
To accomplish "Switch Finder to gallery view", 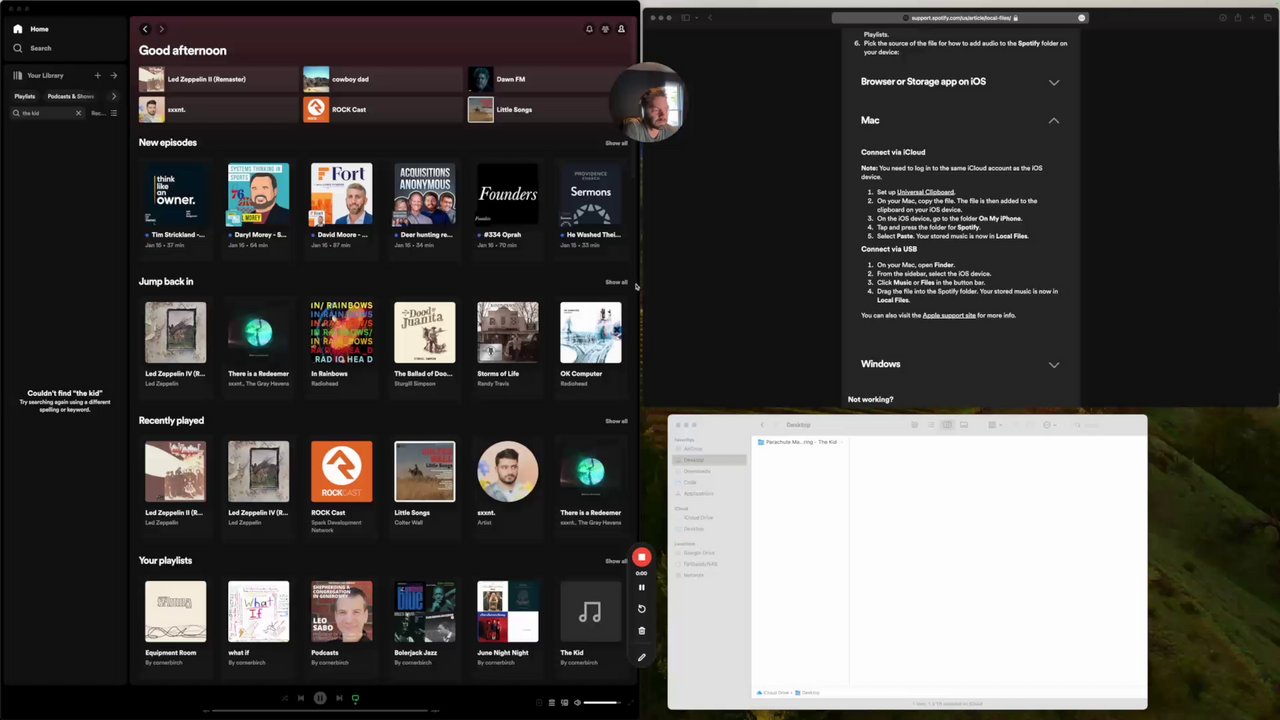I will tap(964, 425).
